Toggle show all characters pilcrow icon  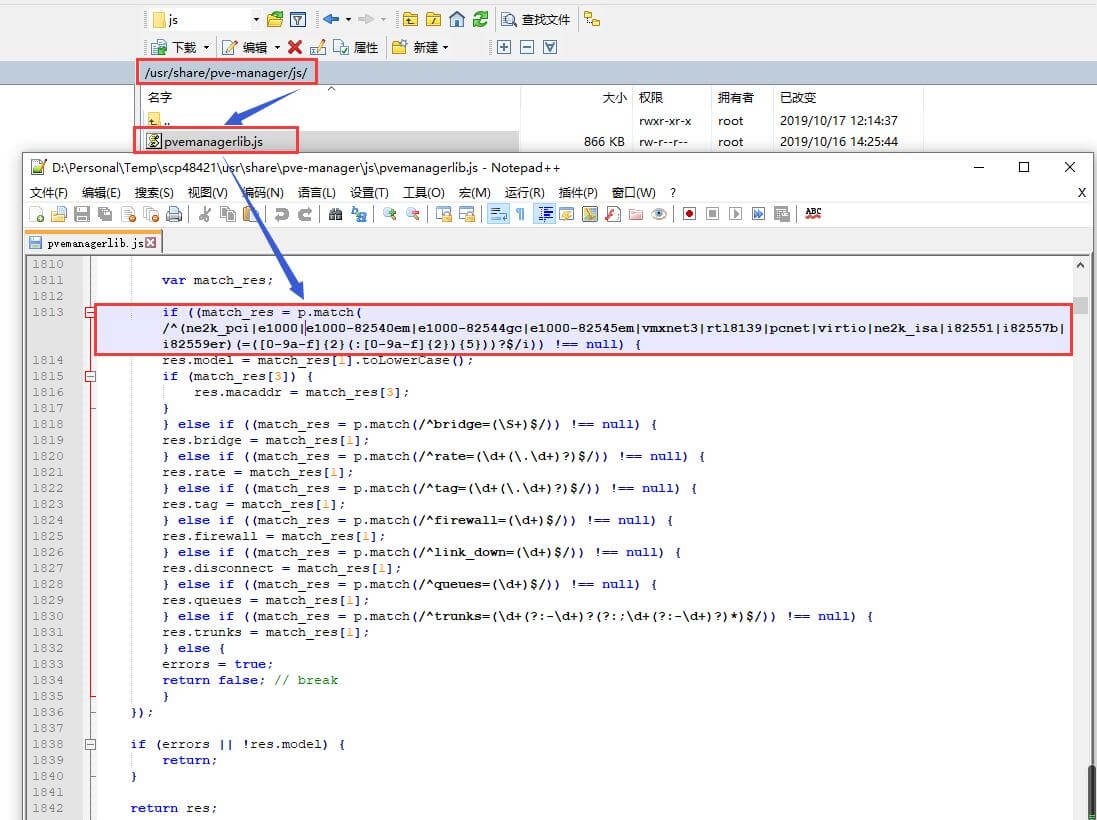coord(520,214)
